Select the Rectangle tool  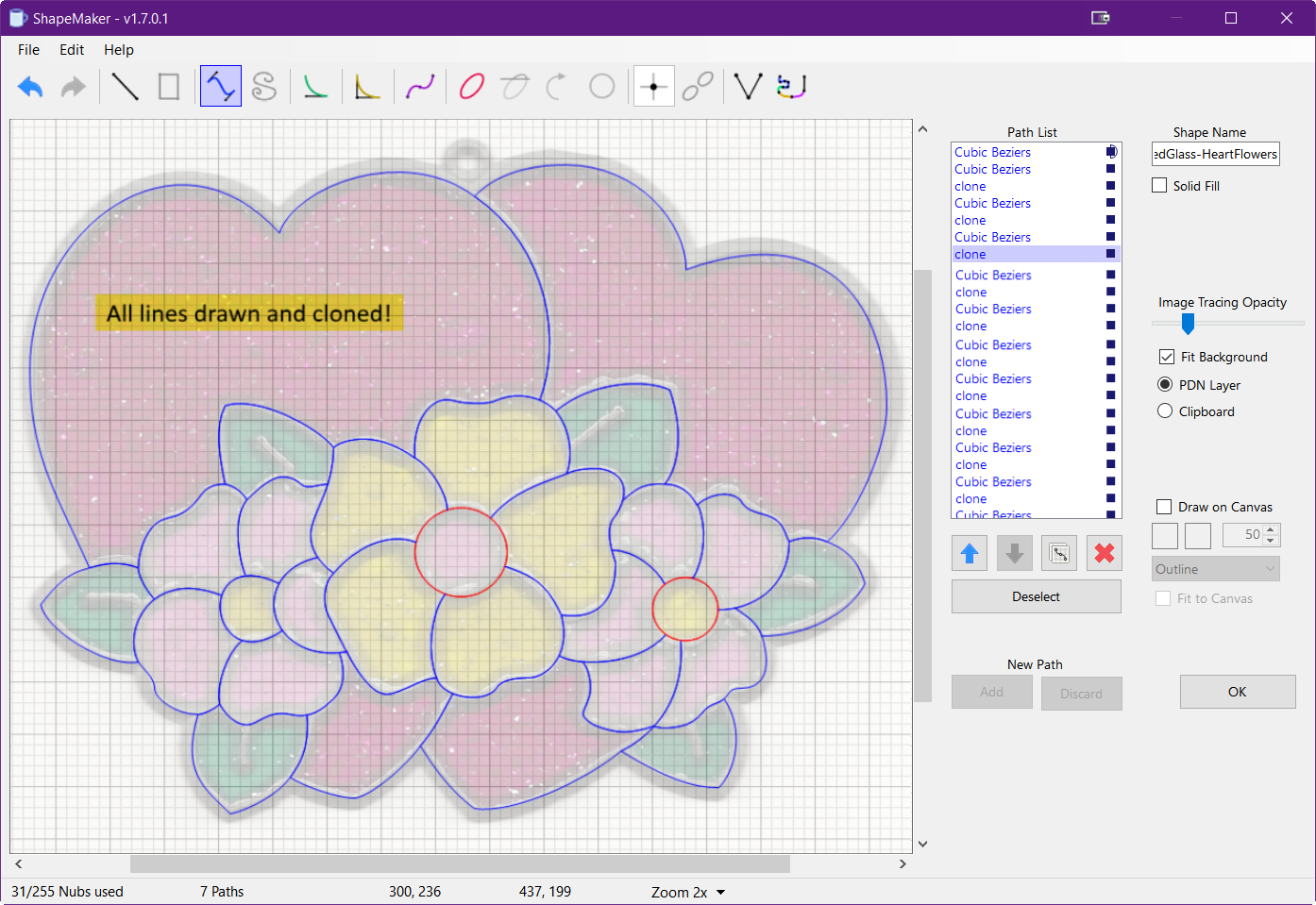tap(169, 87)
